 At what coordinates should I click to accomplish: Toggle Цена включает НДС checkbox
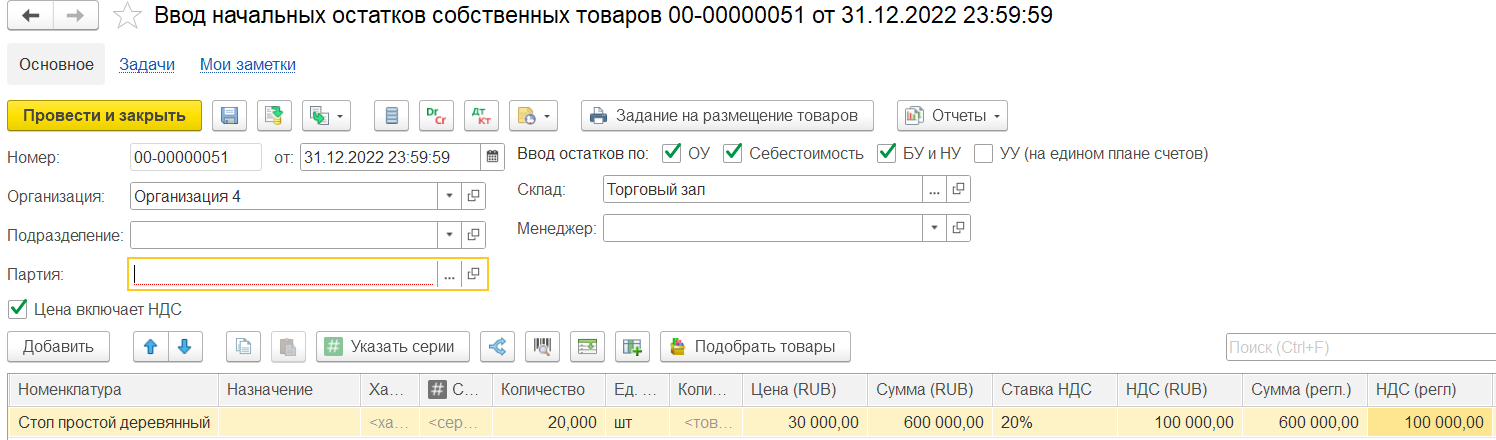pyautogui.click(x=17, y=309)
